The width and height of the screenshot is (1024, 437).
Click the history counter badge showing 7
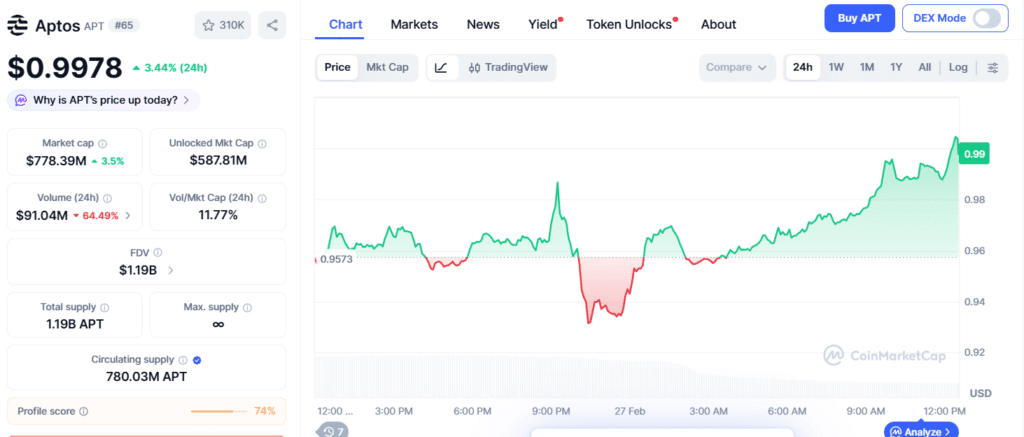333,431
